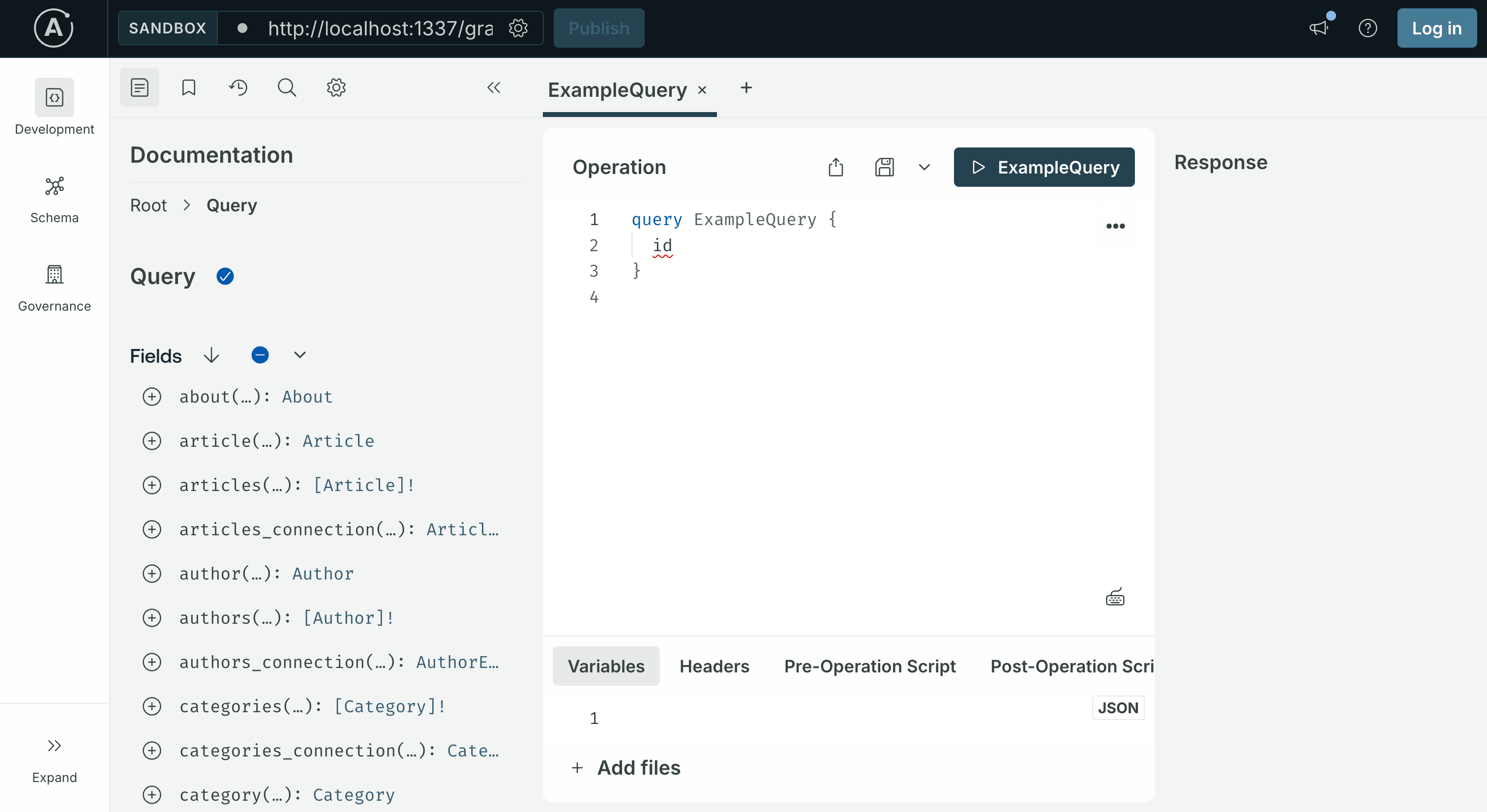The height and width of the screenshot is (812, 1487).
Task: Add the article field to operation
Action: click(152, 441)
